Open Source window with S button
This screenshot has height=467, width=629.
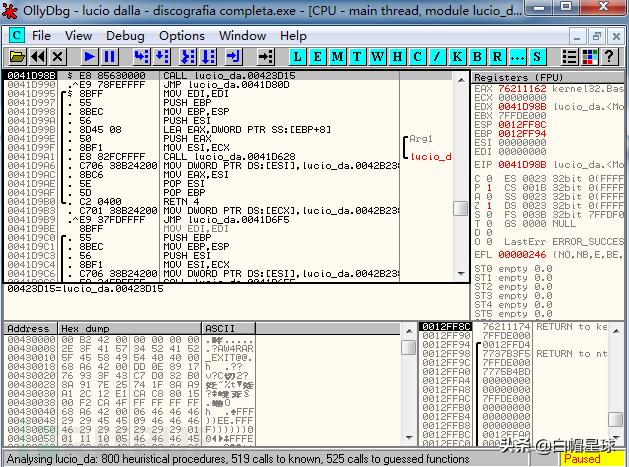click(x=537, y=57)
